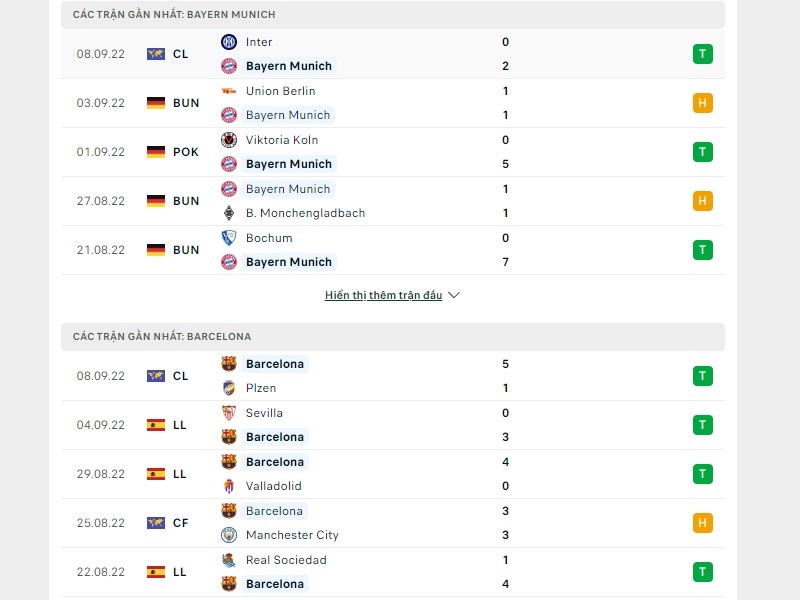800x600 pixels.
Task: Click the B. Monchengladbach club crest
Action: coord(229,213)
